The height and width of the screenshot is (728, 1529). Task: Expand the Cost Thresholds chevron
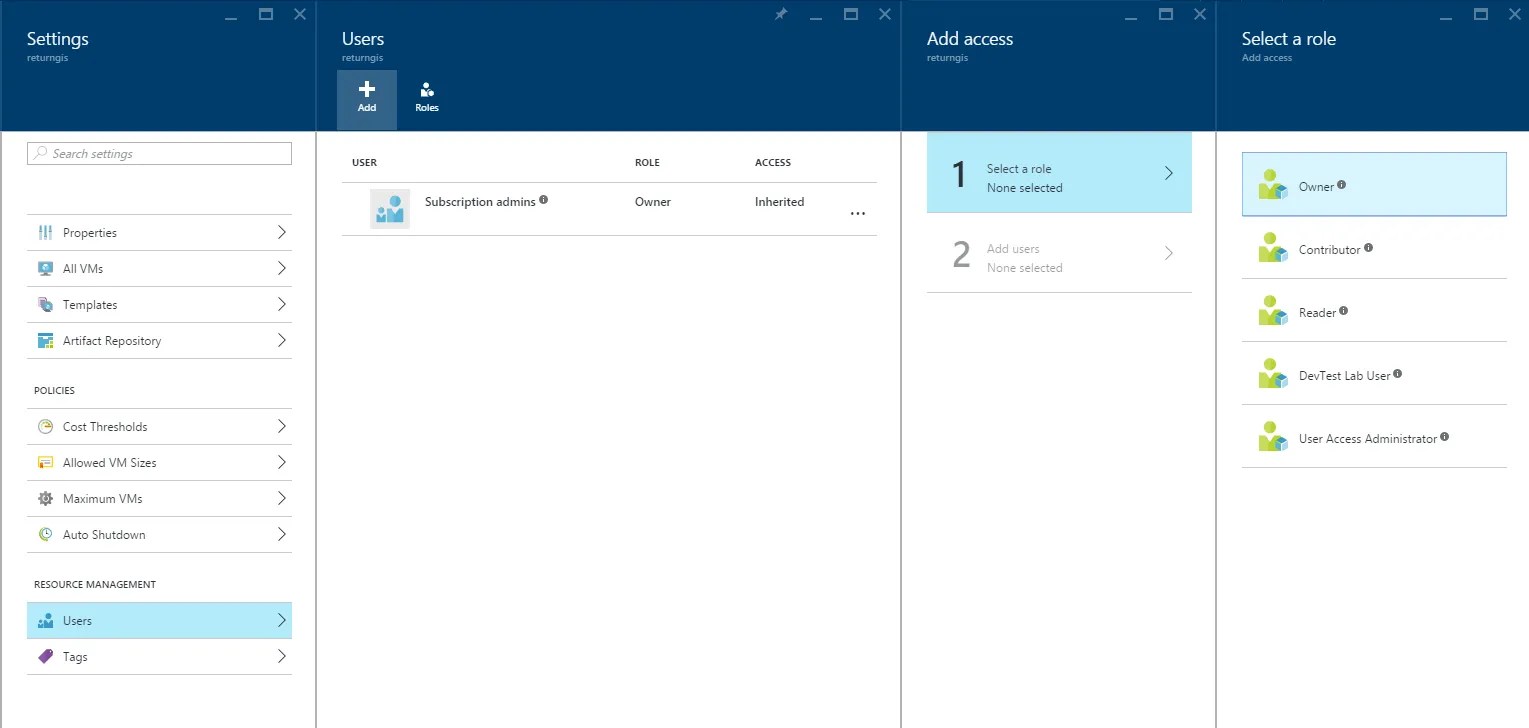(x=282, y=427)
